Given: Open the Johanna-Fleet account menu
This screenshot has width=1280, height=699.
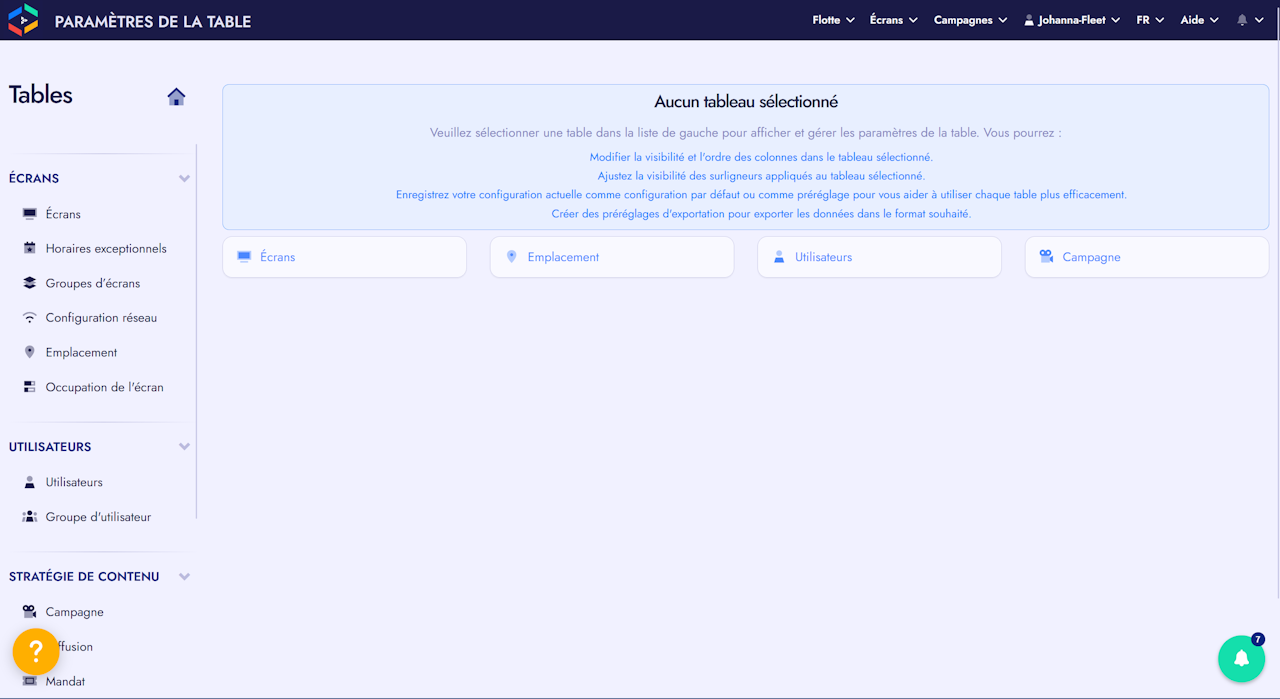Looking at the screenshot, I should tap(1071, 20).
